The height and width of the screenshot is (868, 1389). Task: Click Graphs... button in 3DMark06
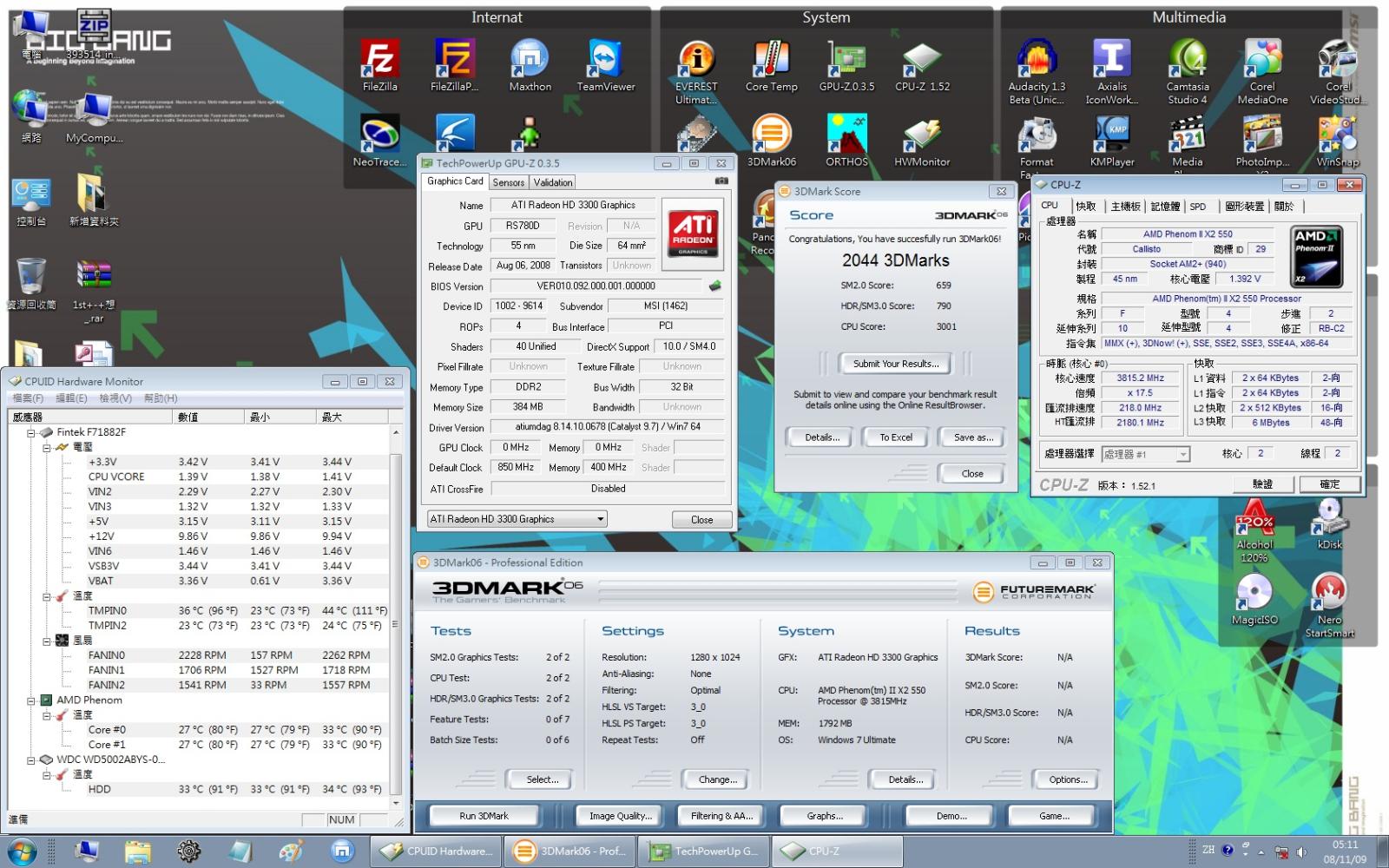pos(824,816)
